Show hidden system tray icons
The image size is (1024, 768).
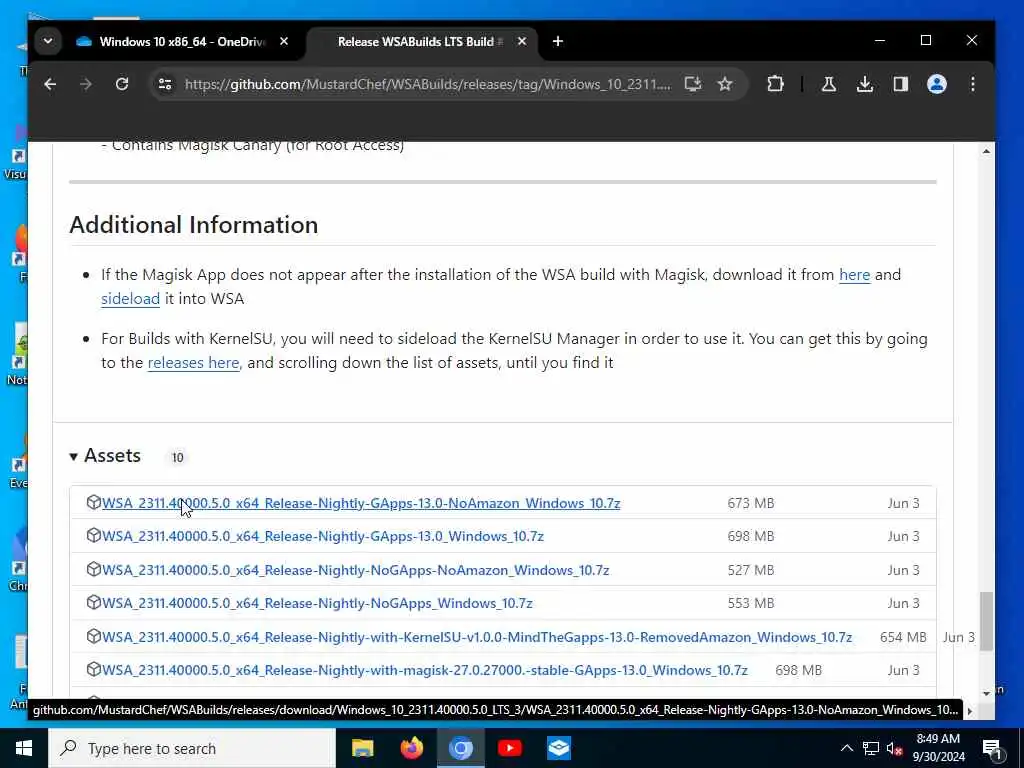click(846, 748)
